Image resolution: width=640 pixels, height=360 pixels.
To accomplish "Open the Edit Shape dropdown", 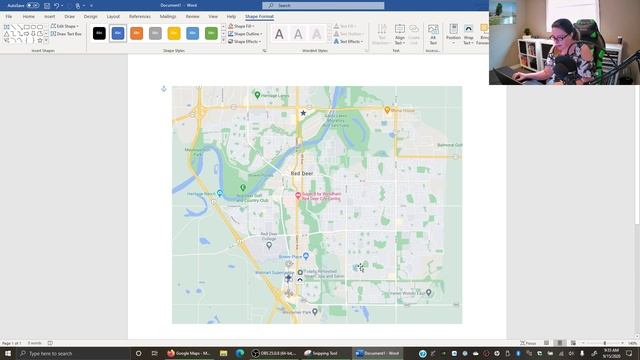I will coord(64,26).
